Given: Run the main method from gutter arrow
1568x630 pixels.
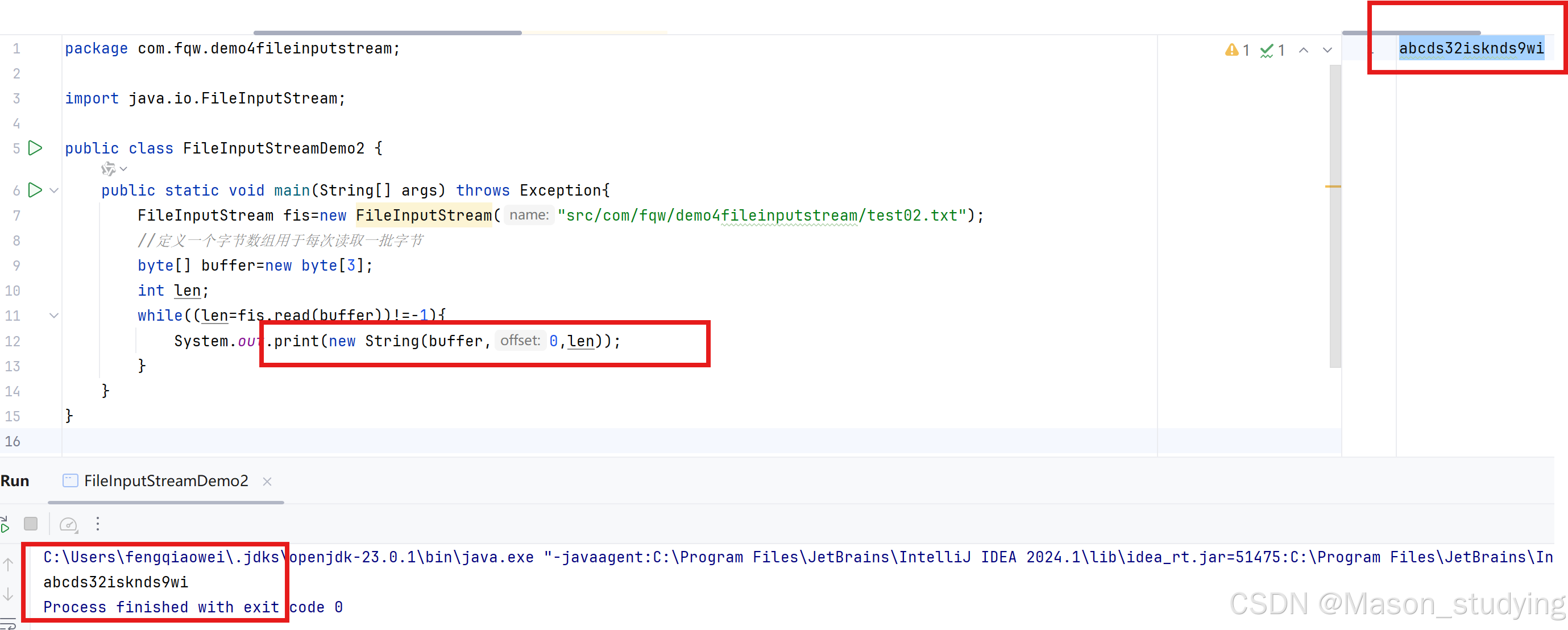Looking at the screenshot, I should point(35,190).
